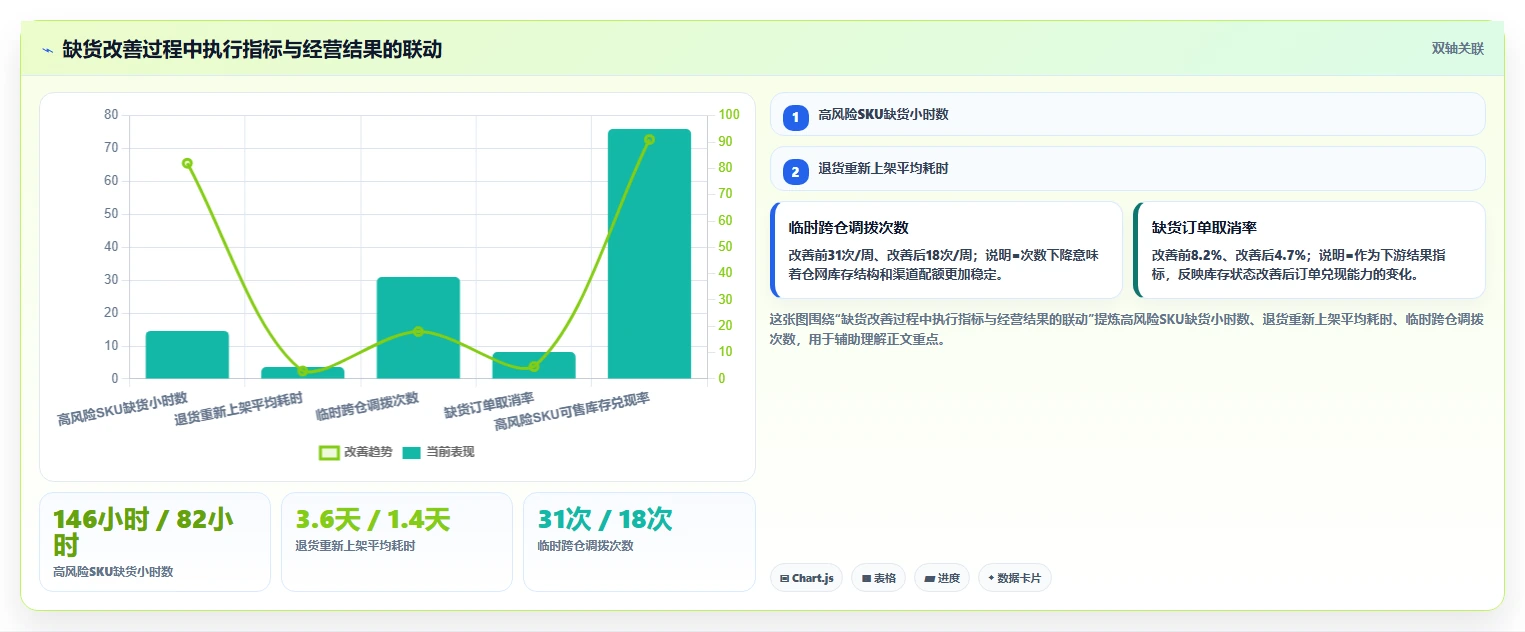
Task: Click the 进度 chip icon
Action: (930, 578)
